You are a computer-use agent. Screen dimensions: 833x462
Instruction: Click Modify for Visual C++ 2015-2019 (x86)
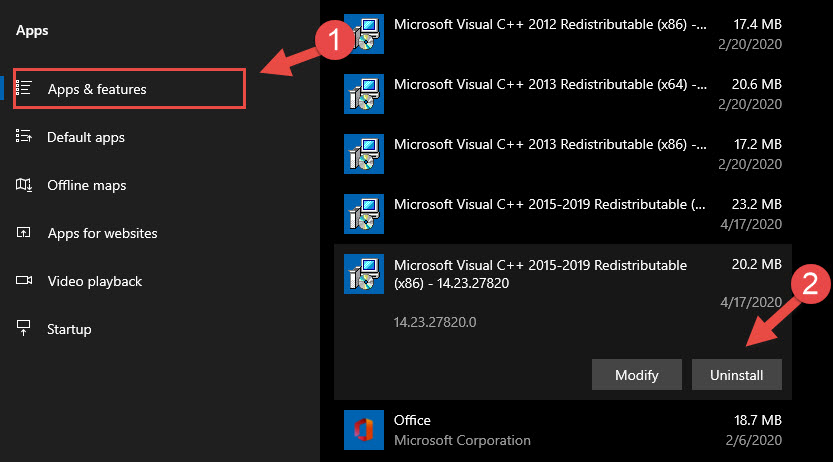click(636, 375)
